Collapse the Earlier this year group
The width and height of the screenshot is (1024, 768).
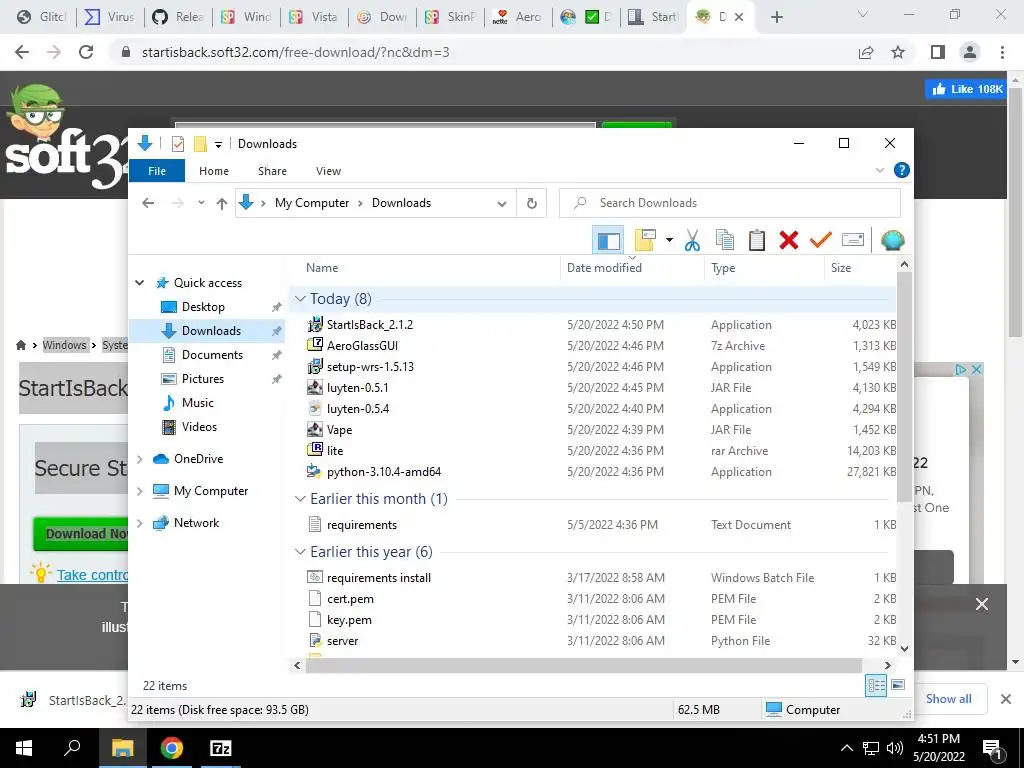point(300,552)
